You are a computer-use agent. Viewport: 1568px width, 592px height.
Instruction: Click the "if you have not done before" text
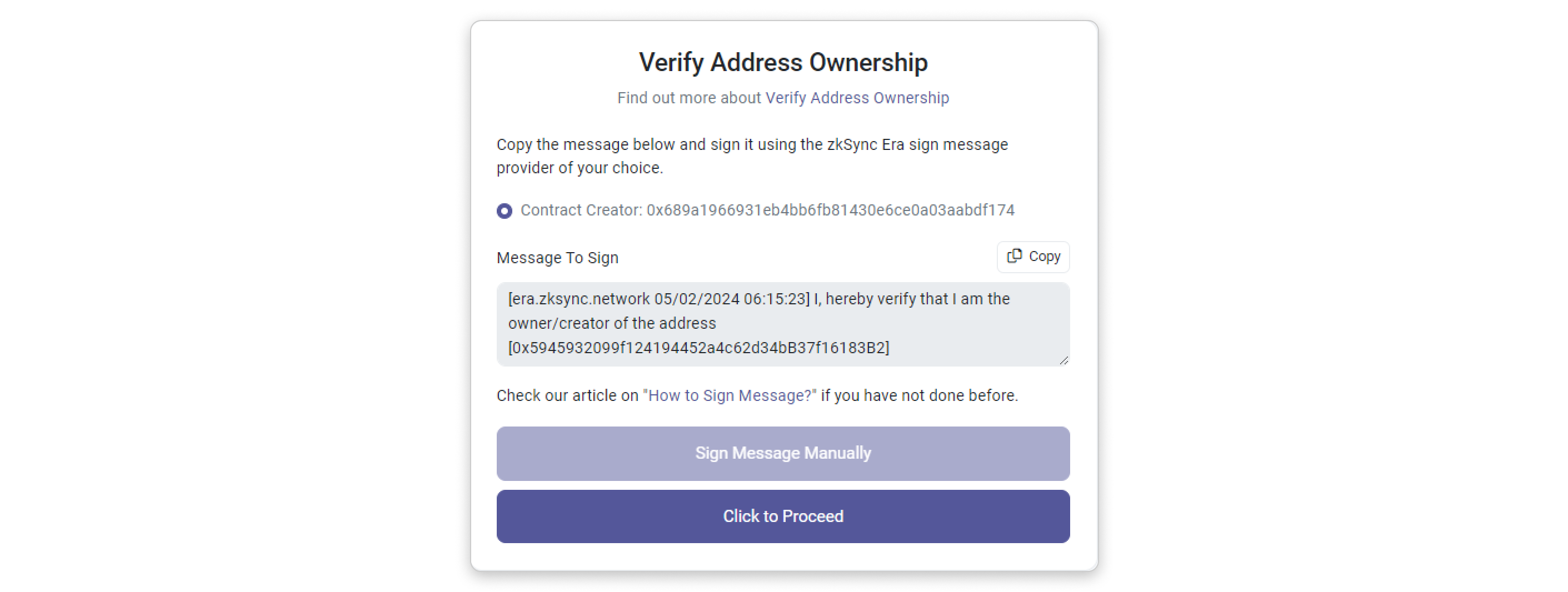(x=919, y=395)
